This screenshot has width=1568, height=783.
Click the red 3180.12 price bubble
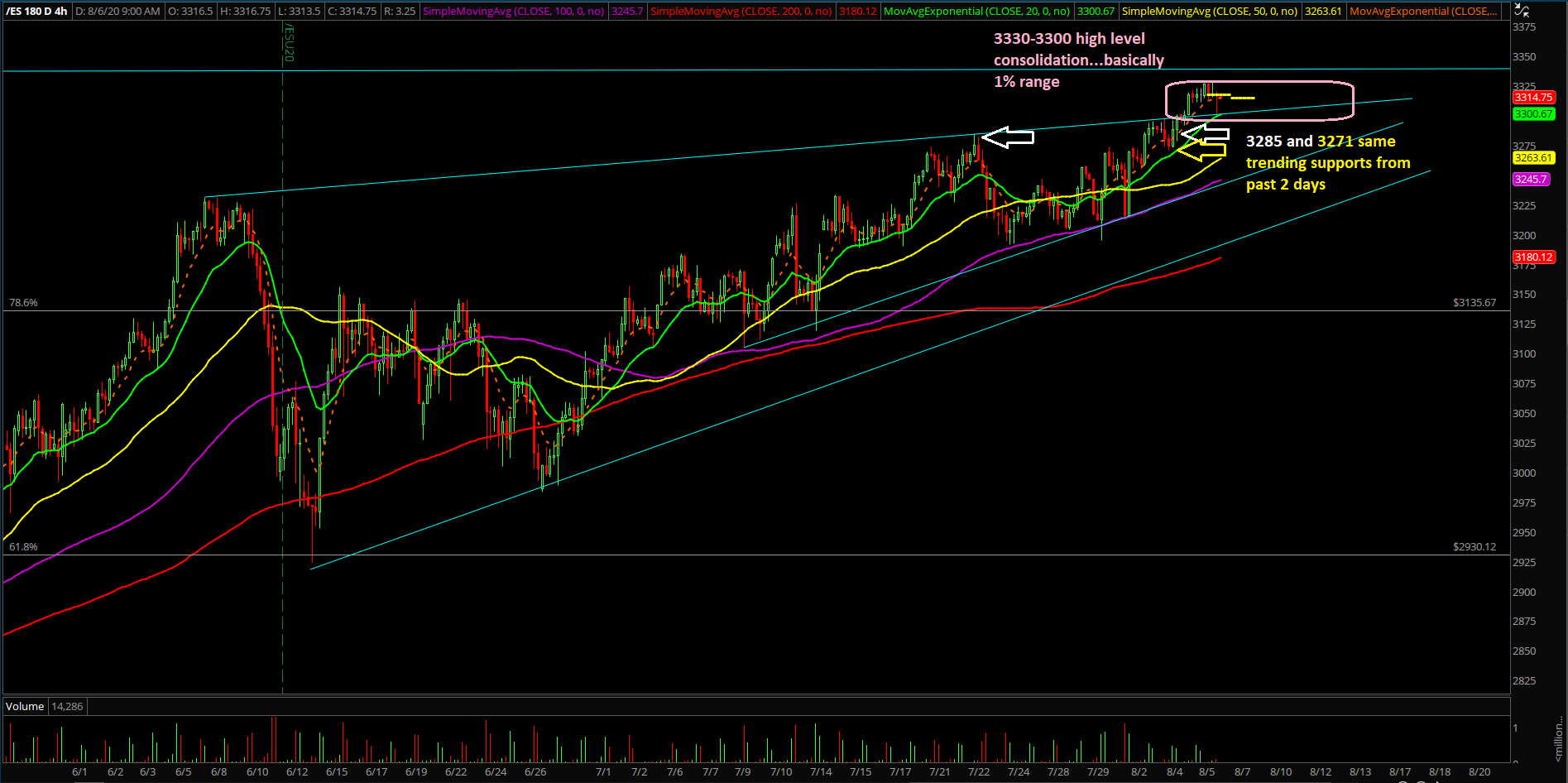coord(1533,257)
